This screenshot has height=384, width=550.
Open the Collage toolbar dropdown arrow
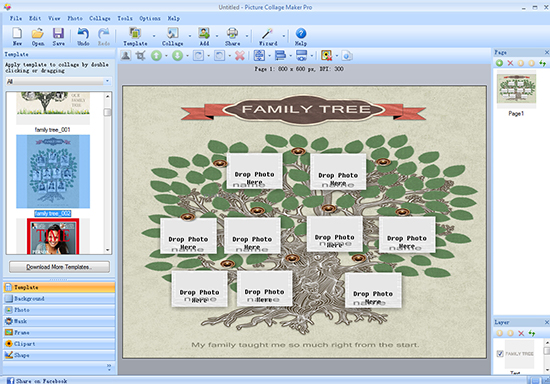tap(190, 36)
